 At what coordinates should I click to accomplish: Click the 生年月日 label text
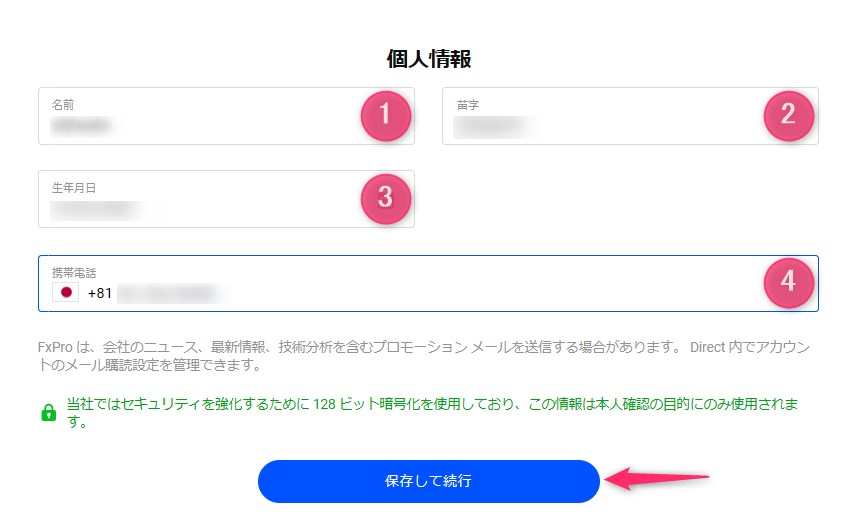pyautogui.click(x=74, y=187)
